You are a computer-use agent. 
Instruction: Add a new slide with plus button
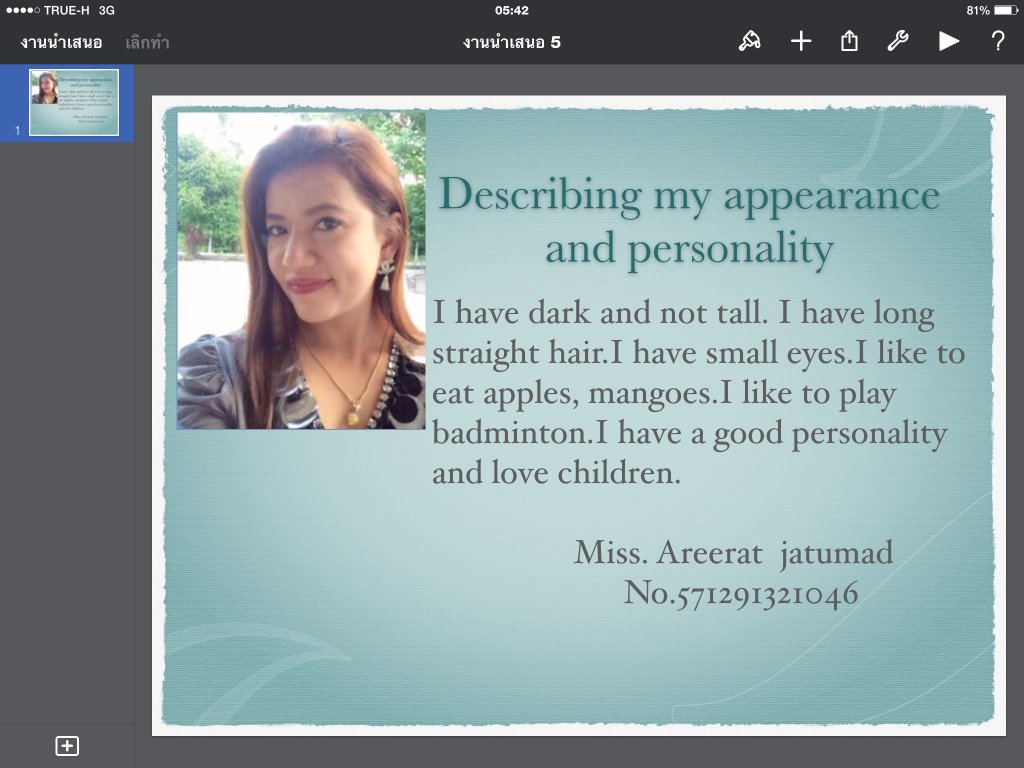(x=67, y=746)
